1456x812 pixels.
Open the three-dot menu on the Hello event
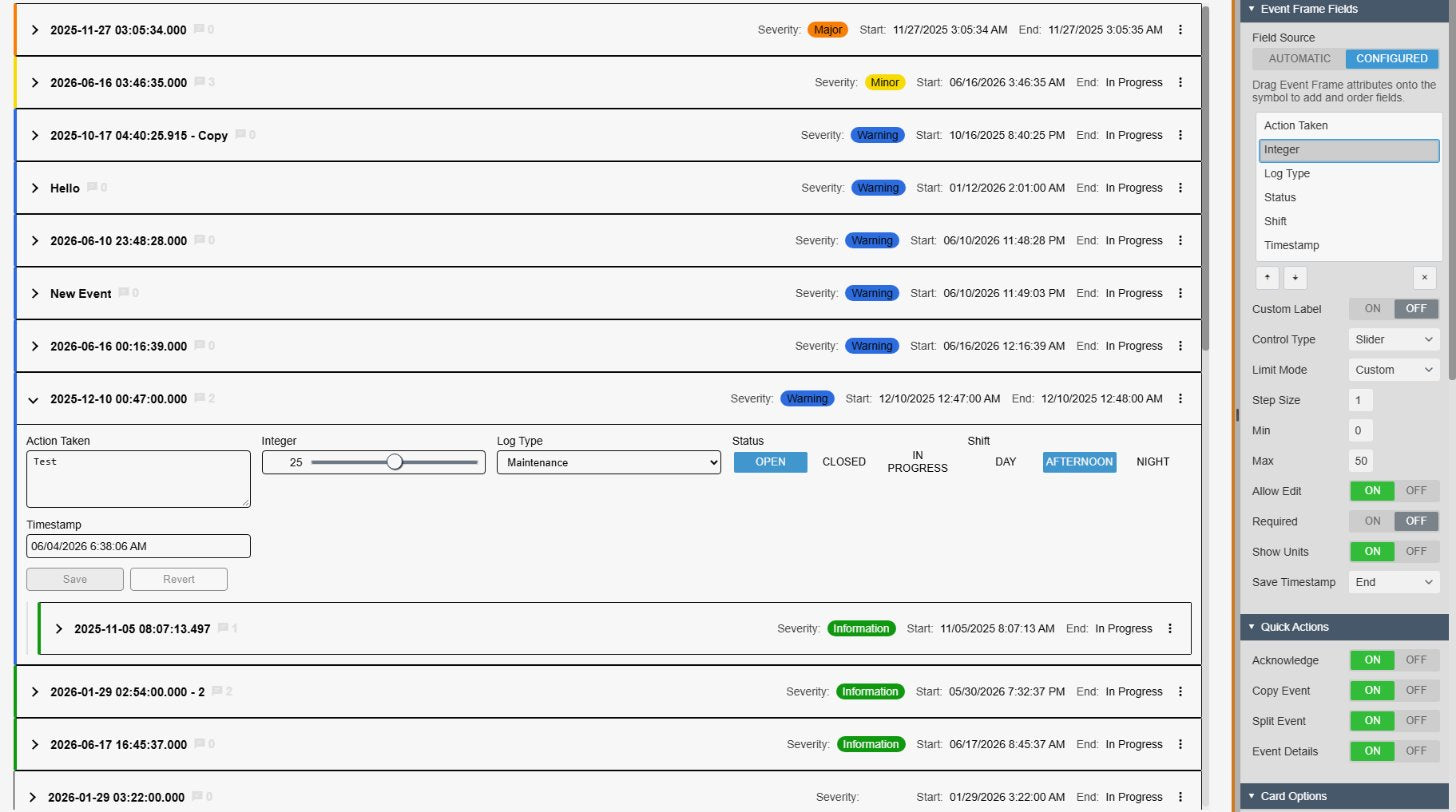(x=1180, y=188)
